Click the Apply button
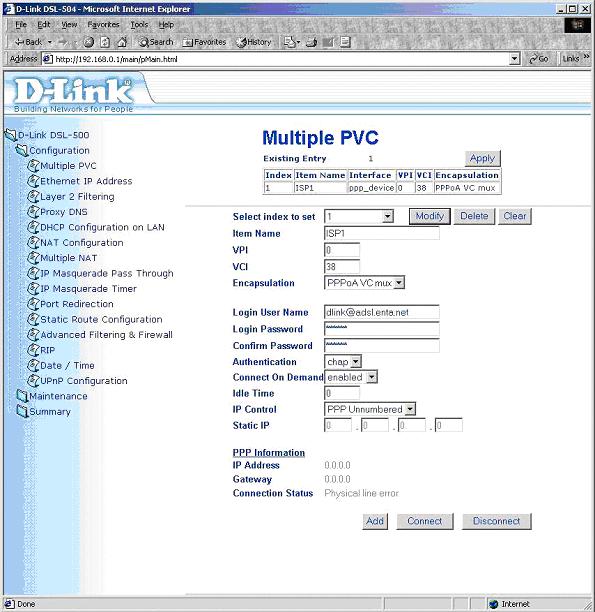The width and height of the screenshot is (595, 612). click(x=483, y=158)
